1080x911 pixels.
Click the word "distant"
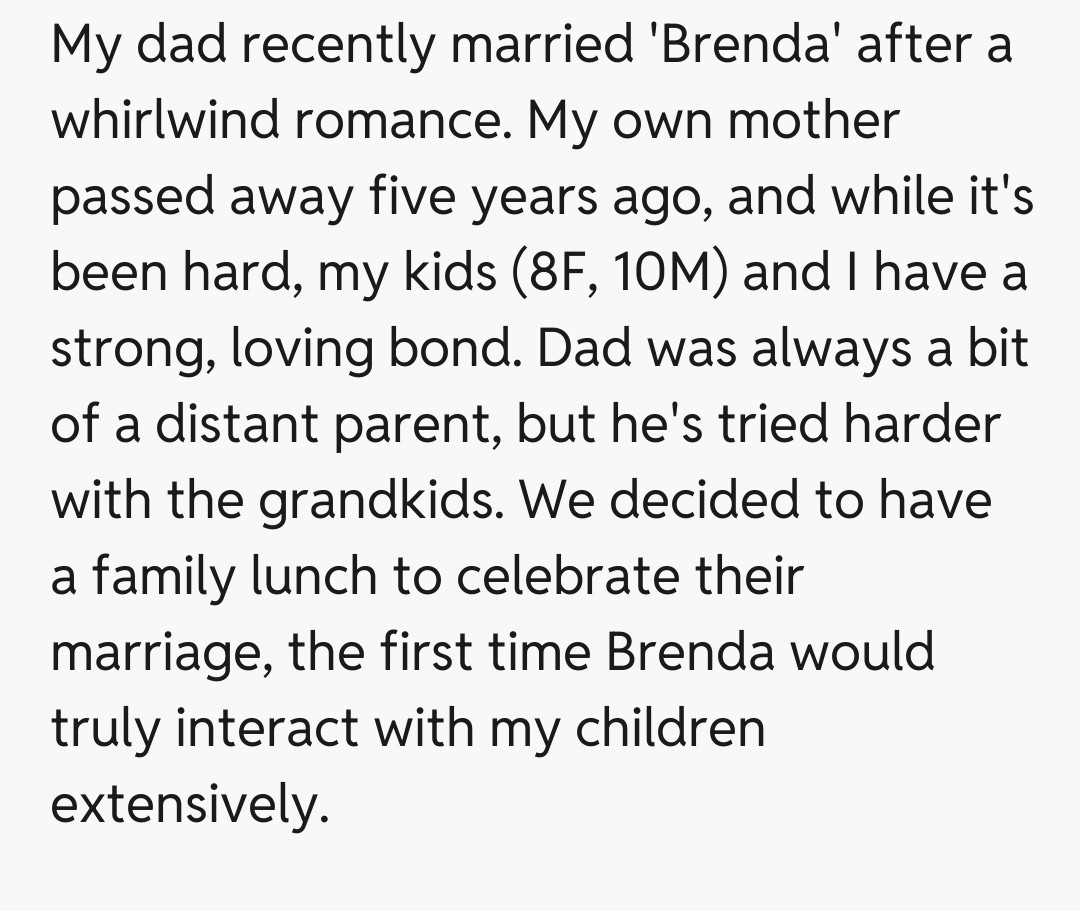click(x=230, y=425)
